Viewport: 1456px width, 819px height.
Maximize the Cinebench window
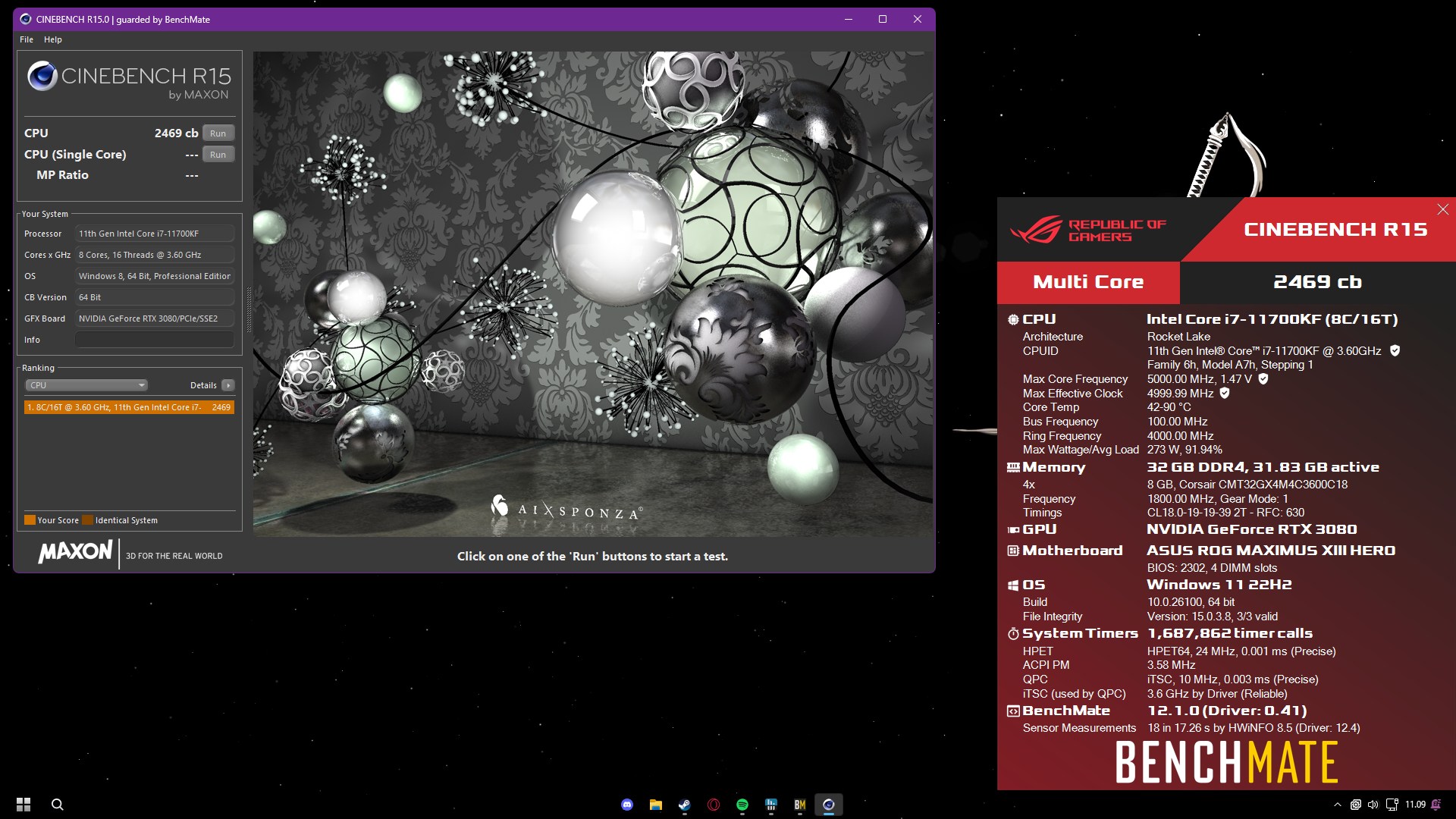(883, 19)
